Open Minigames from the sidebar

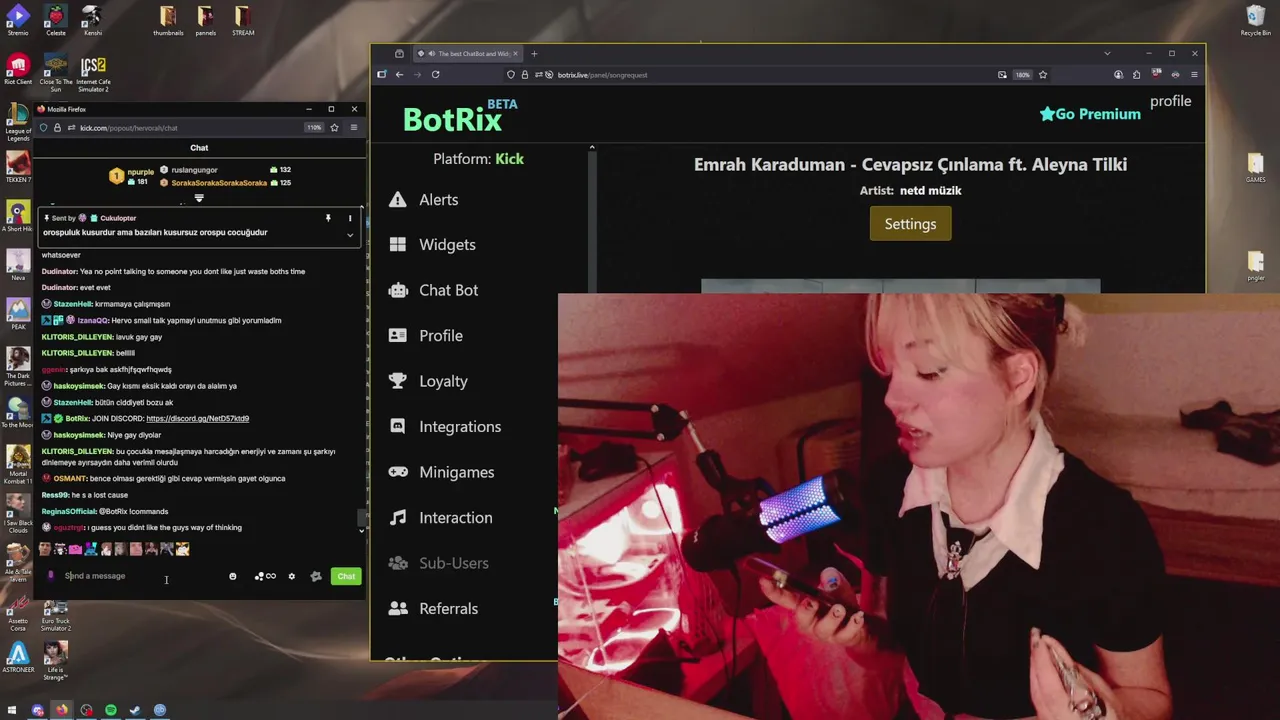(x=442, y=472)
